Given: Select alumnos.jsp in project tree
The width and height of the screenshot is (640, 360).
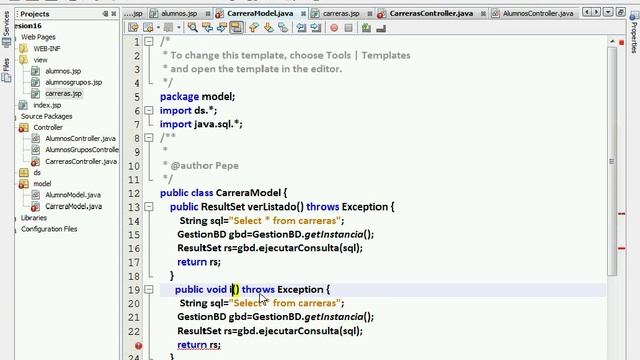Looking at the screenshot, I should (63, 71).
